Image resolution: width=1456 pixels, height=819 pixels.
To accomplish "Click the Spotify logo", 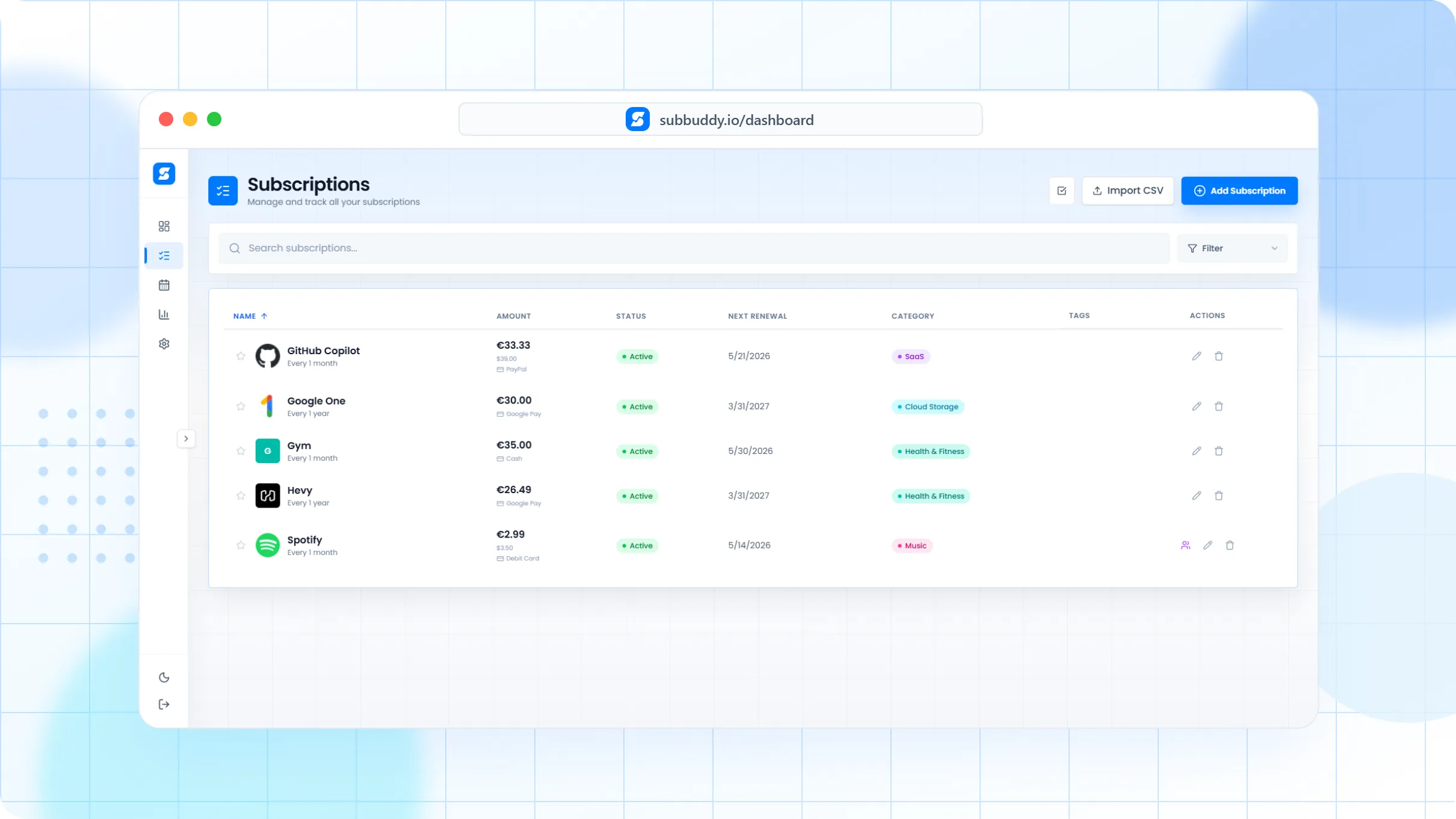I will click(x=268, y=545).
